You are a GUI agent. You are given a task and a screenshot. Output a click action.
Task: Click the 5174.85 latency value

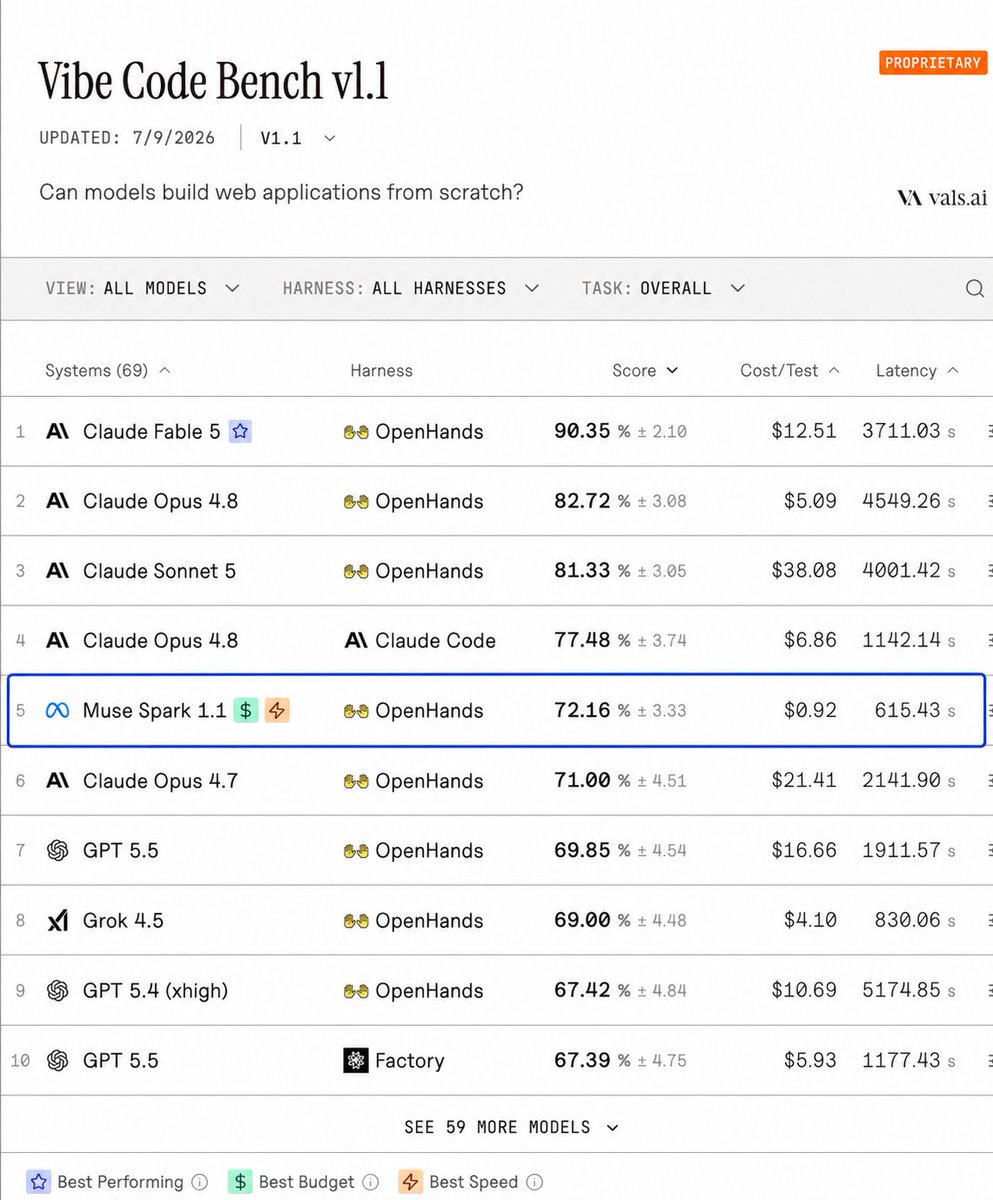(x=901, y=991)
